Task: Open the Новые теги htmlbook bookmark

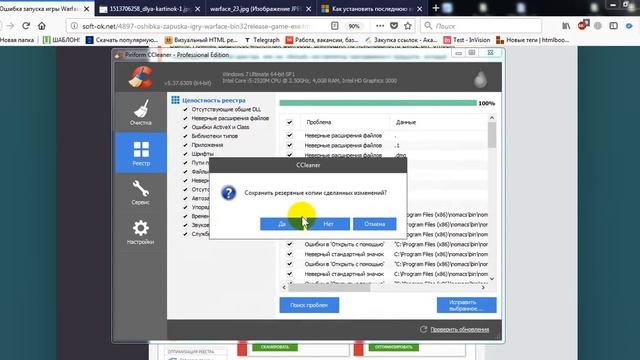Action: [x=533, y=40]
